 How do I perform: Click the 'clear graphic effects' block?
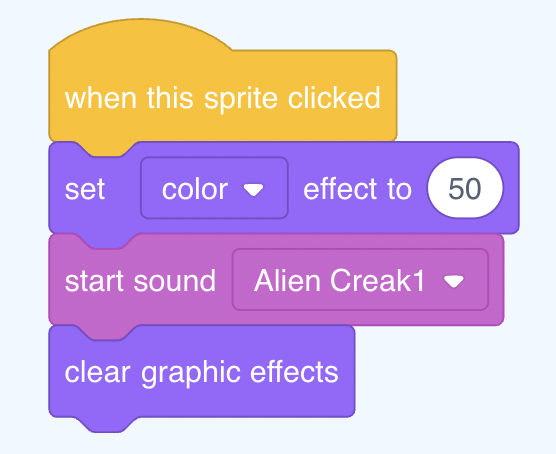[201, 372]
